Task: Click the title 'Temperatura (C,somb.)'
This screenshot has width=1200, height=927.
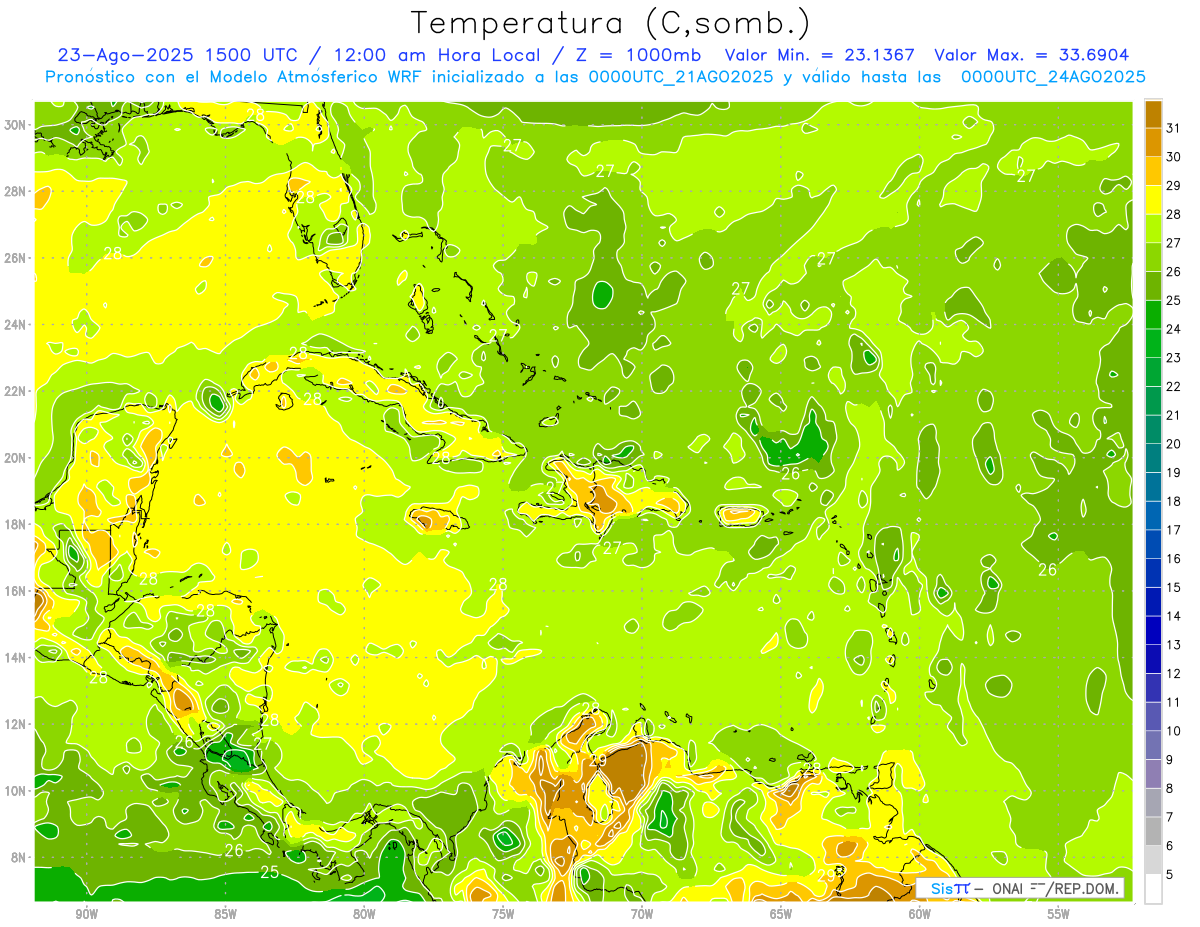Action: tap(611, 22)
